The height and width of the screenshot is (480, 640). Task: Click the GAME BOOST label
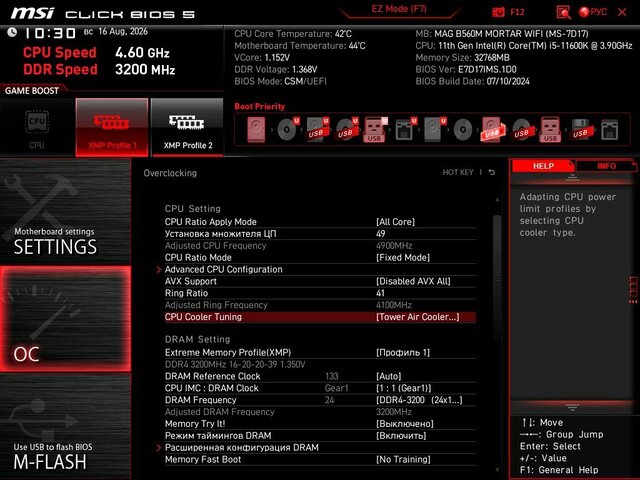(32, 91)
